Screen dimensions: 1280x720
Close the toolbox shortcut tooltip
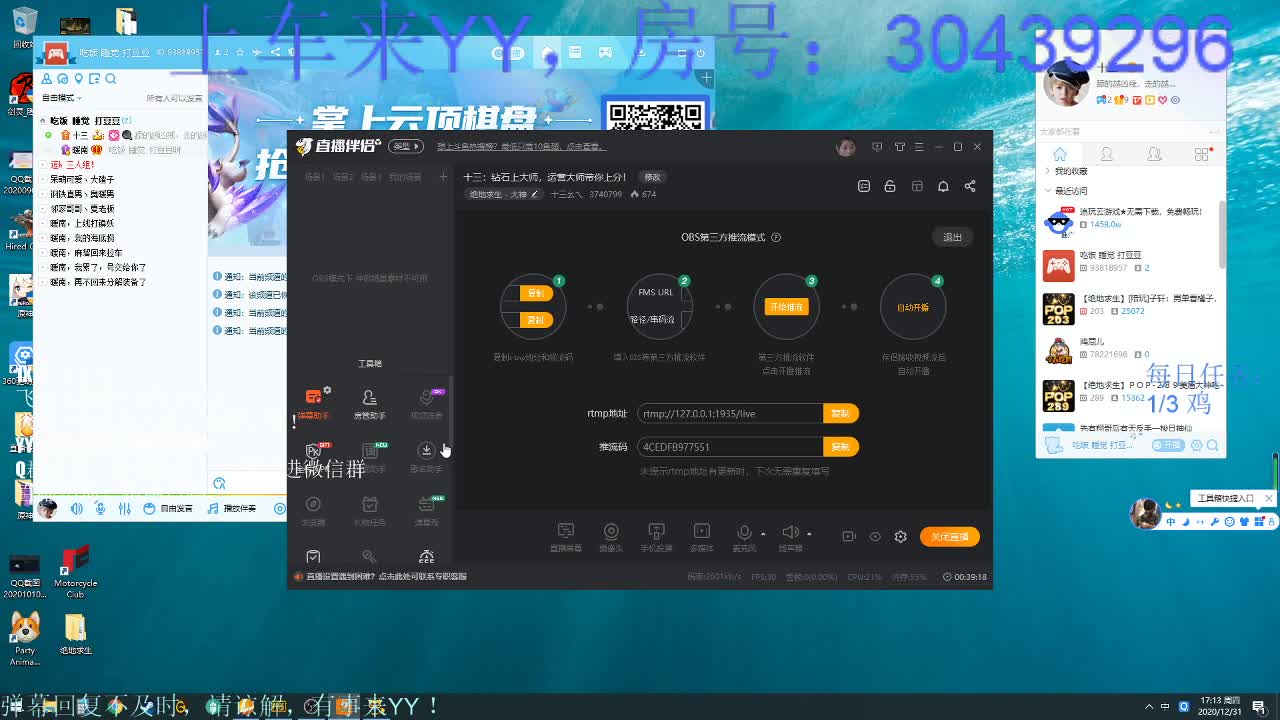[x=1268, y=497]
